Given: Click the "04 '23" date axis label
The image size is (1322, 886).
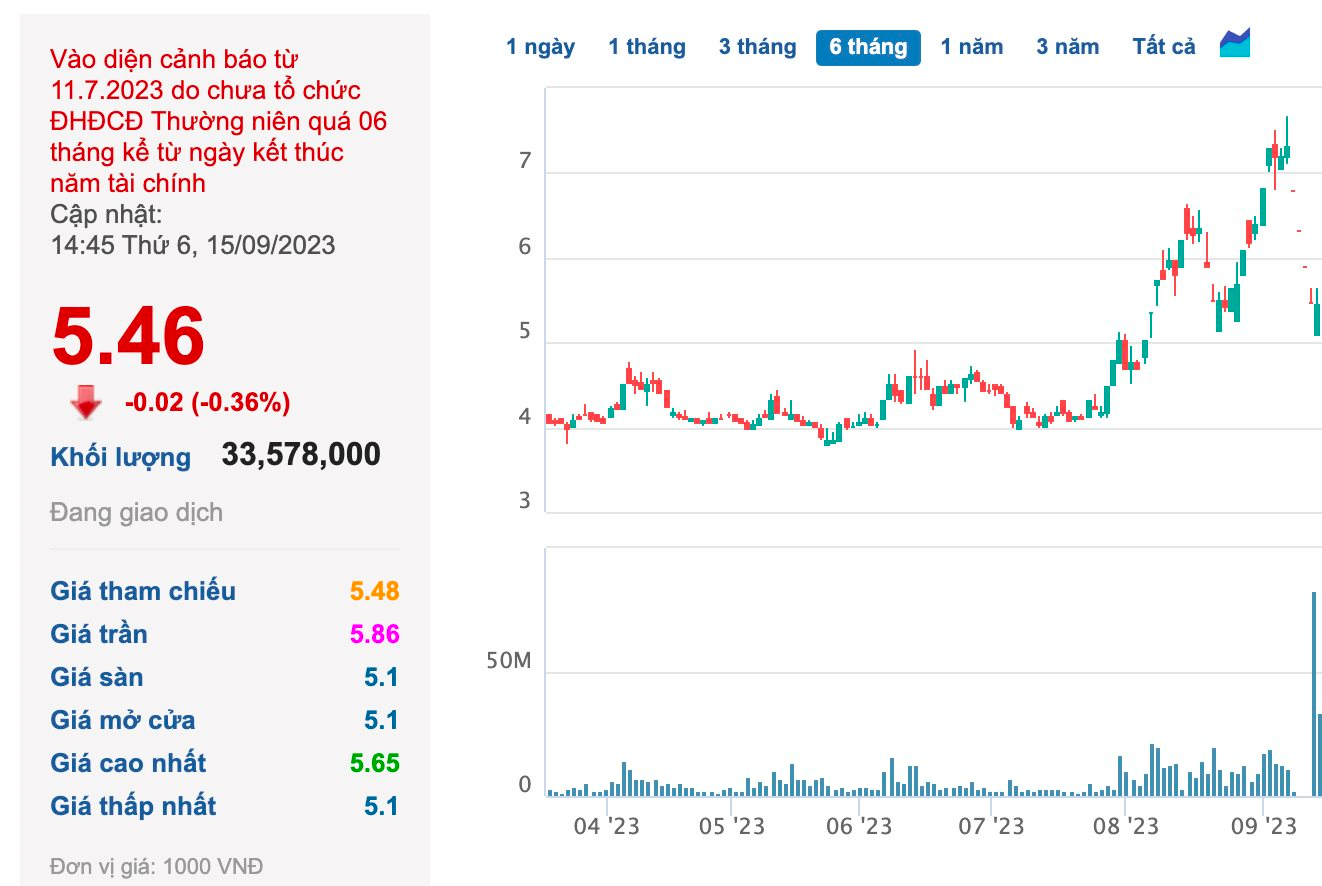Looking at the screenshot, I should click(x=608, y=826).
